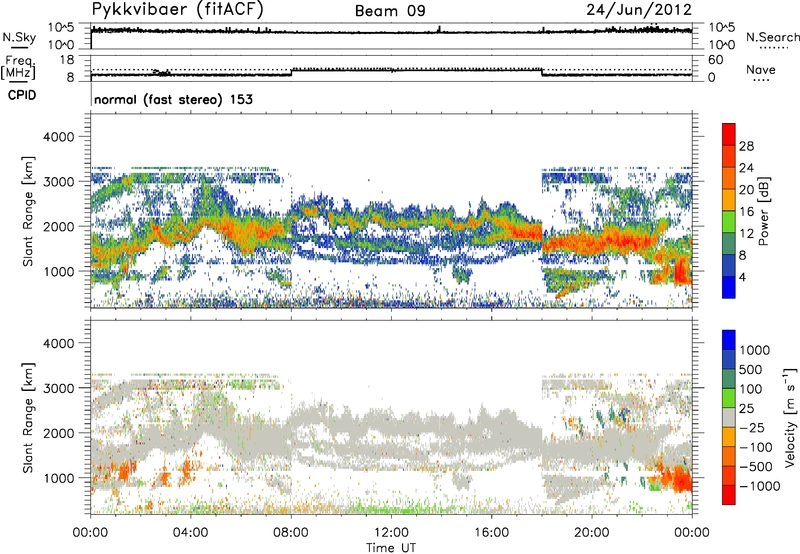Click the '28' tick on Power scale
The height and width of the screenshot is (554, 800).
coord(746,146)
